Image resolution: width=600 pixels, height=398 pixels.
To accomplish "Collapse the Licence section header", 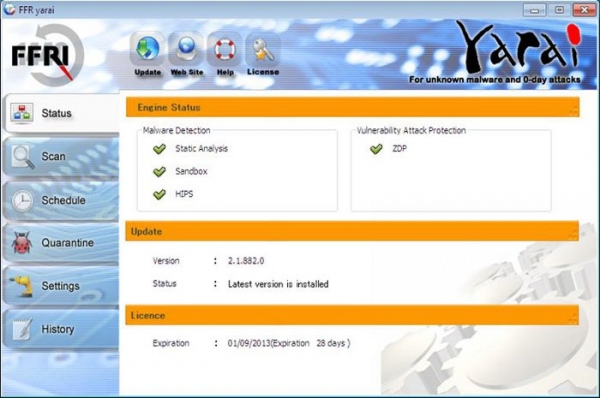I will point(352,315).
